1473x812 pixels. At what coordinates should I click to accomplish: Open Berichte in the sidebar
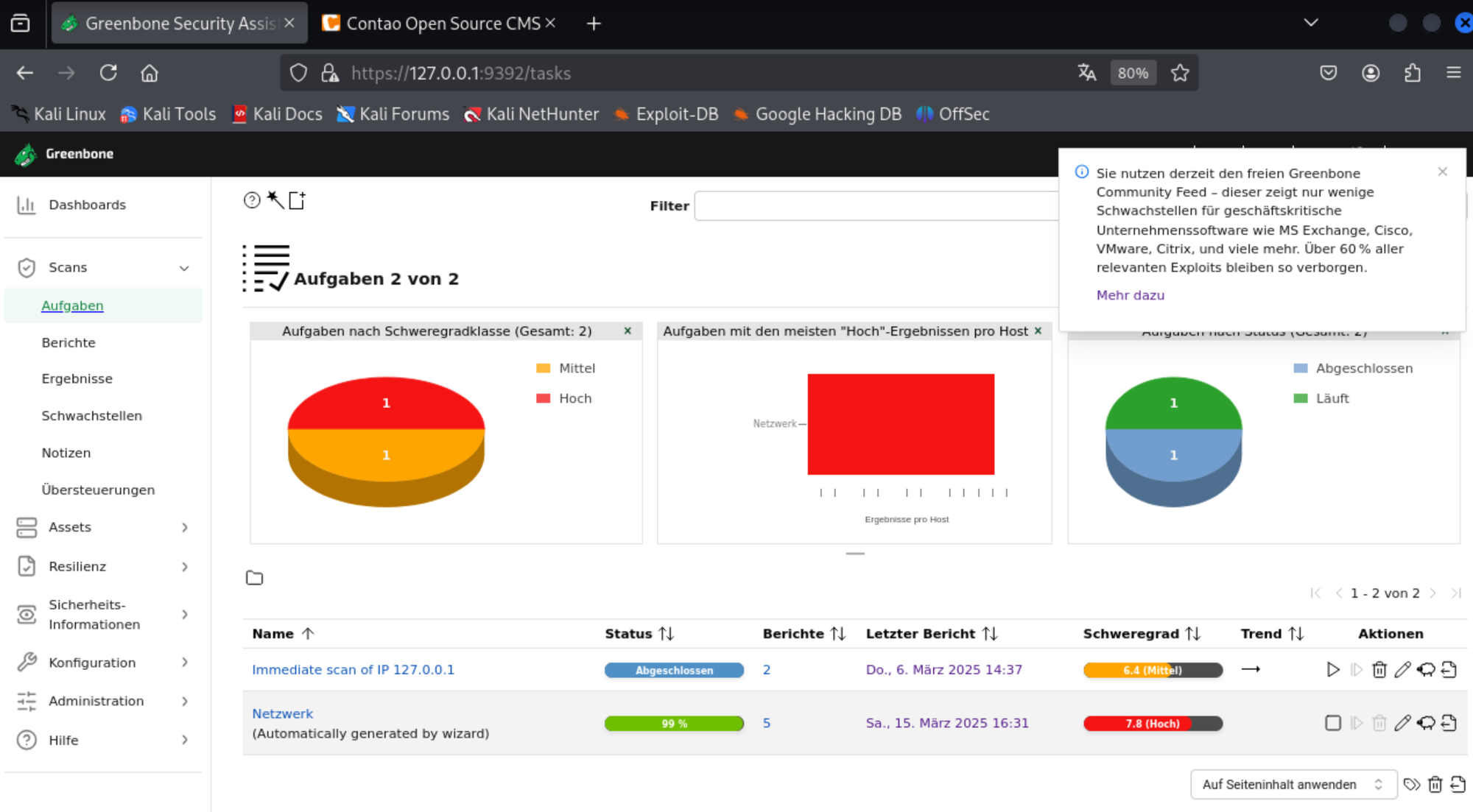pyautogui.click(x=68, y=342)
